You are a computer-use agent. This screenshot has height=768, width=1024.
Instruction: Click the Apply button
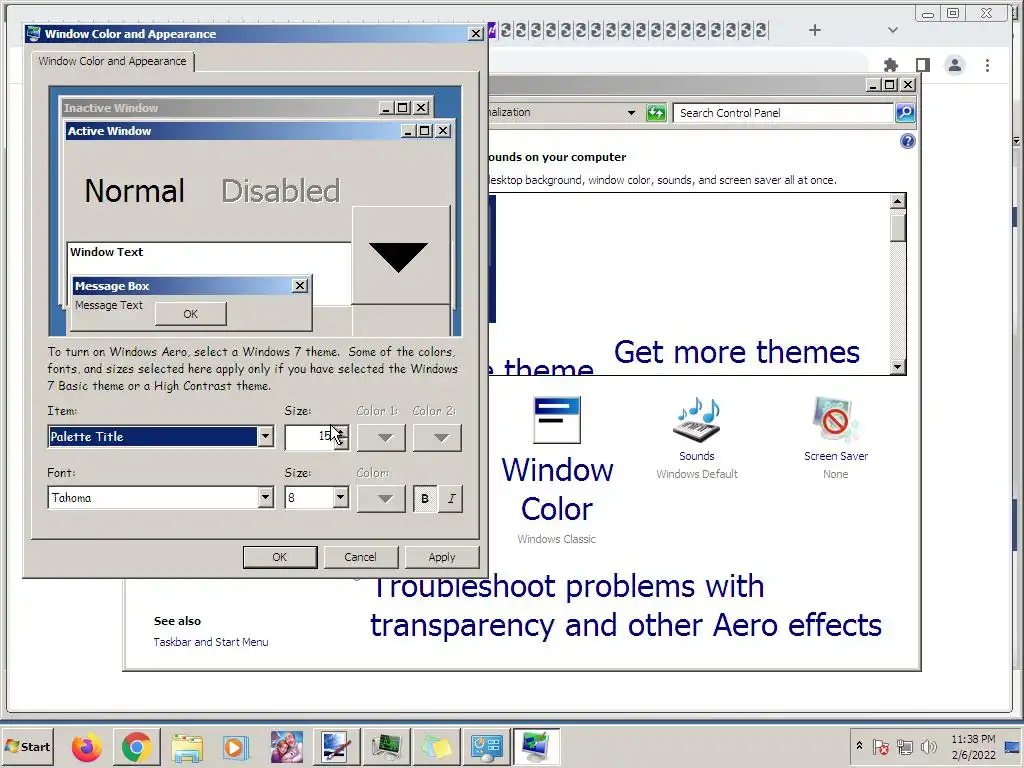click(441, 557)
